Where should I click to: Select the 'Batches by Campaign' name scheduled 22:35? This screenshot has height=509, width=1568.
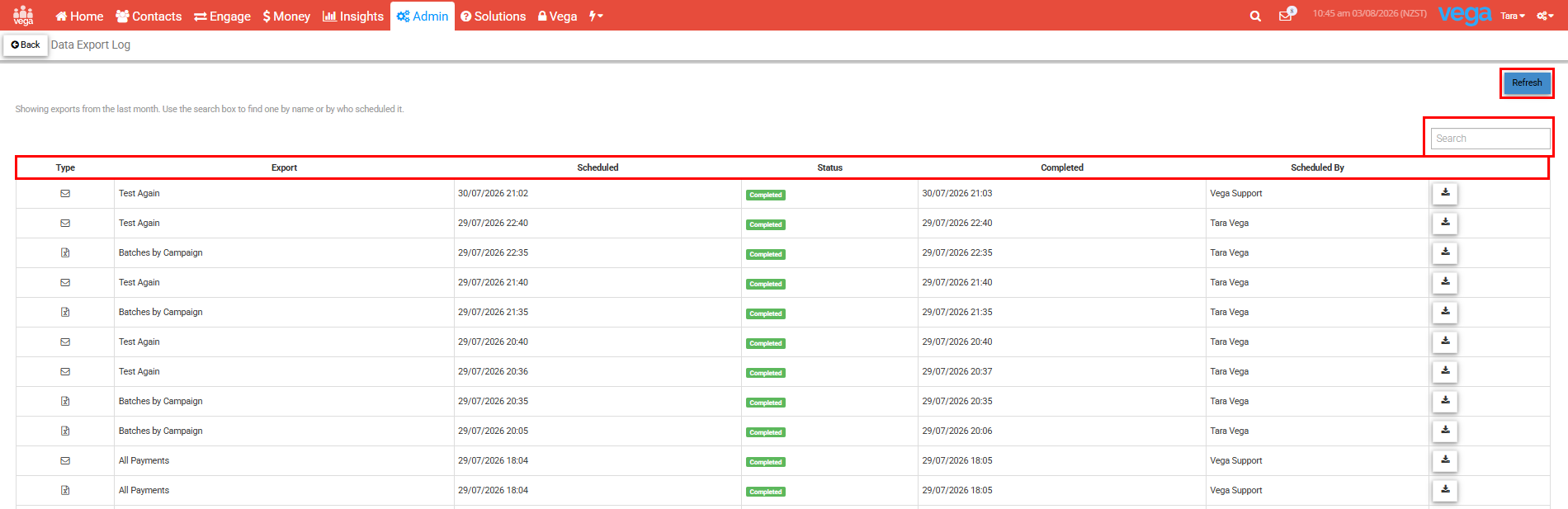160,252
